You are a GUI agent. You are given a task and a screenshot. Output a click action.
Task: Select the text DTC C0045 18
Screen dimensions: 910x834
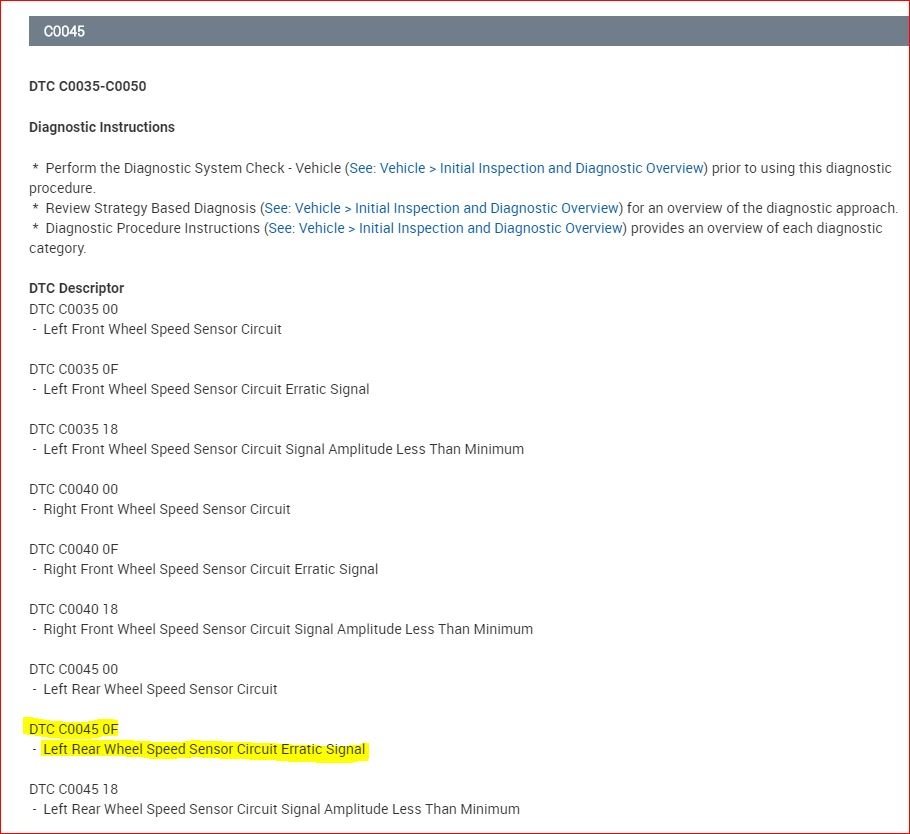(x=74, y=789)
